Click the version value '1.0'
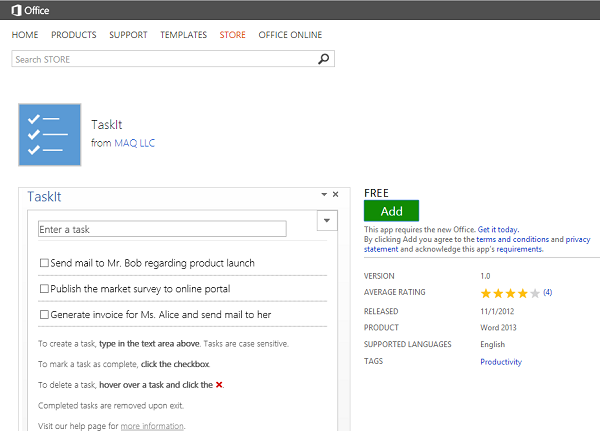The image size is (600, 431). [x=485, y=276]
